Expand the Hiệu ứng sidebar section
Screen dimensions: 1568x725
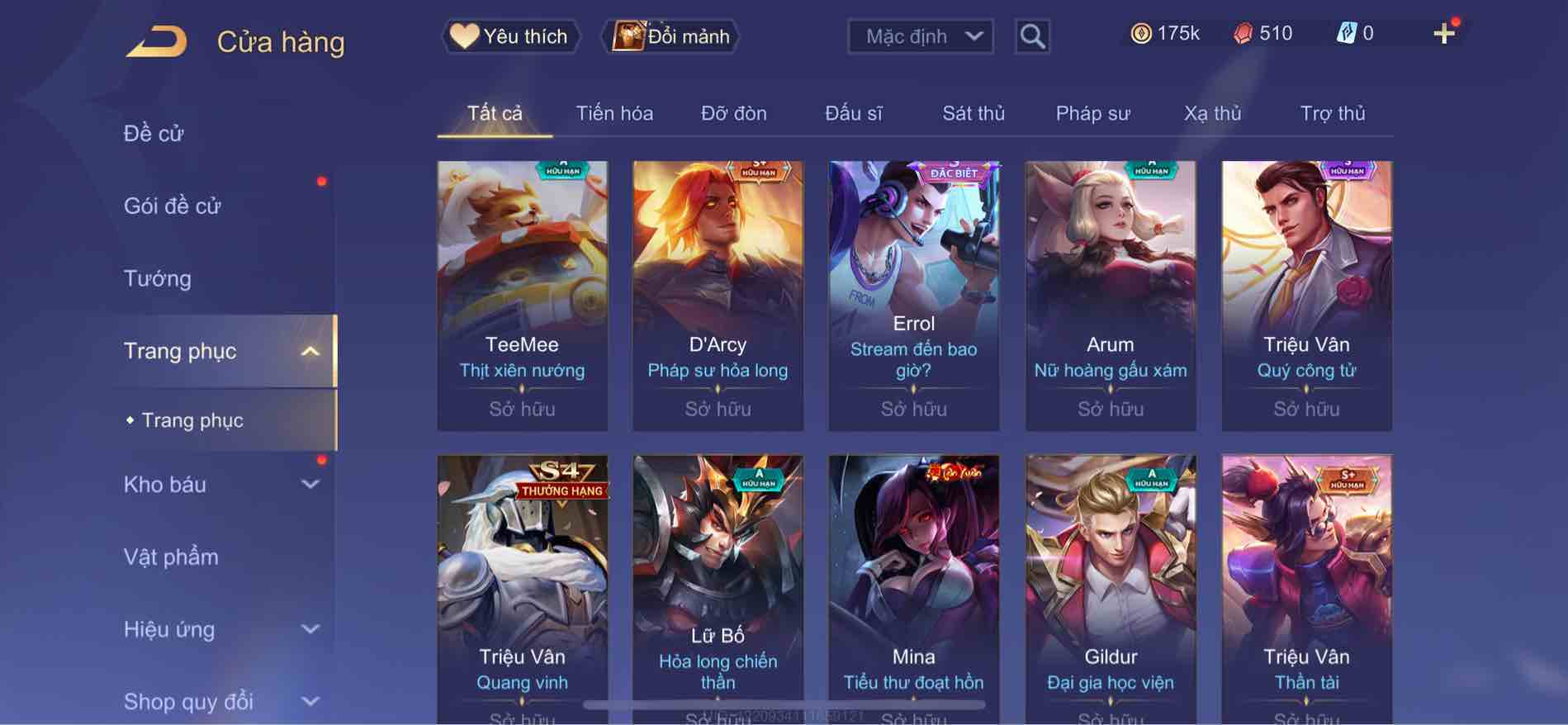[223, 629]
